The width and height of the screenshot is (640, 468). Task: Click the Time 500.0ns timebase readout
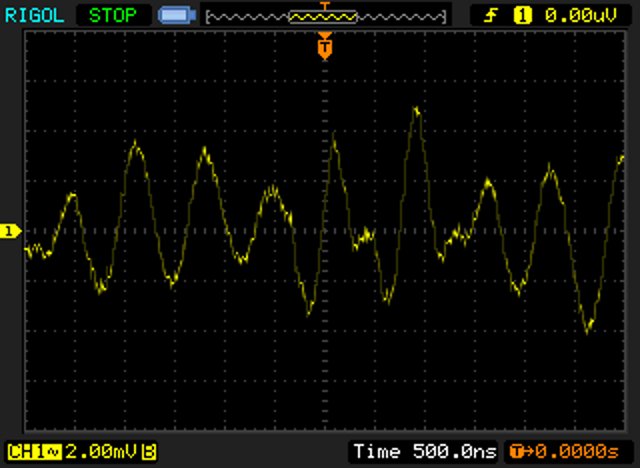(425, 452)
